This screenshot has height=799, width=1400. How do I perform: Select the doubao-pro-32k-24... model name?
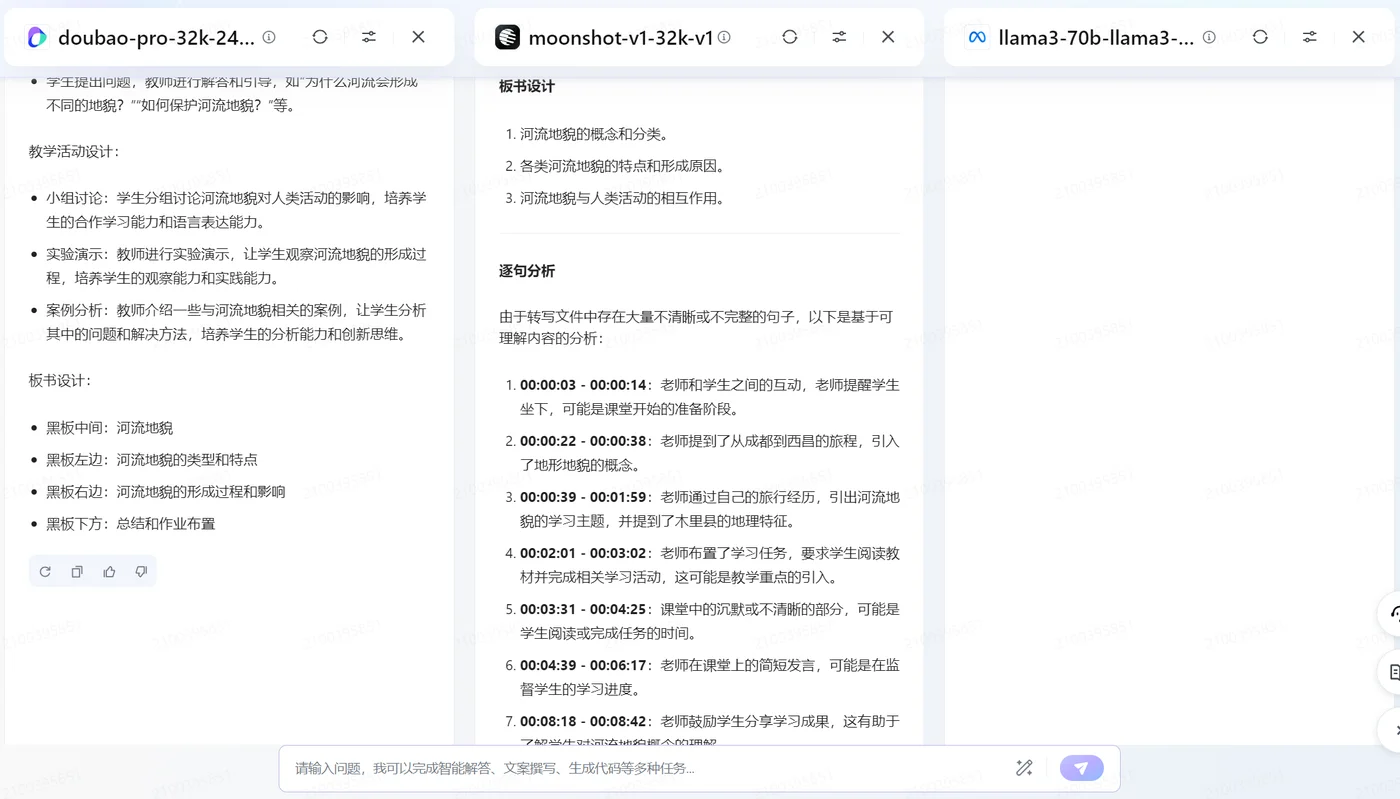(156, 38)
